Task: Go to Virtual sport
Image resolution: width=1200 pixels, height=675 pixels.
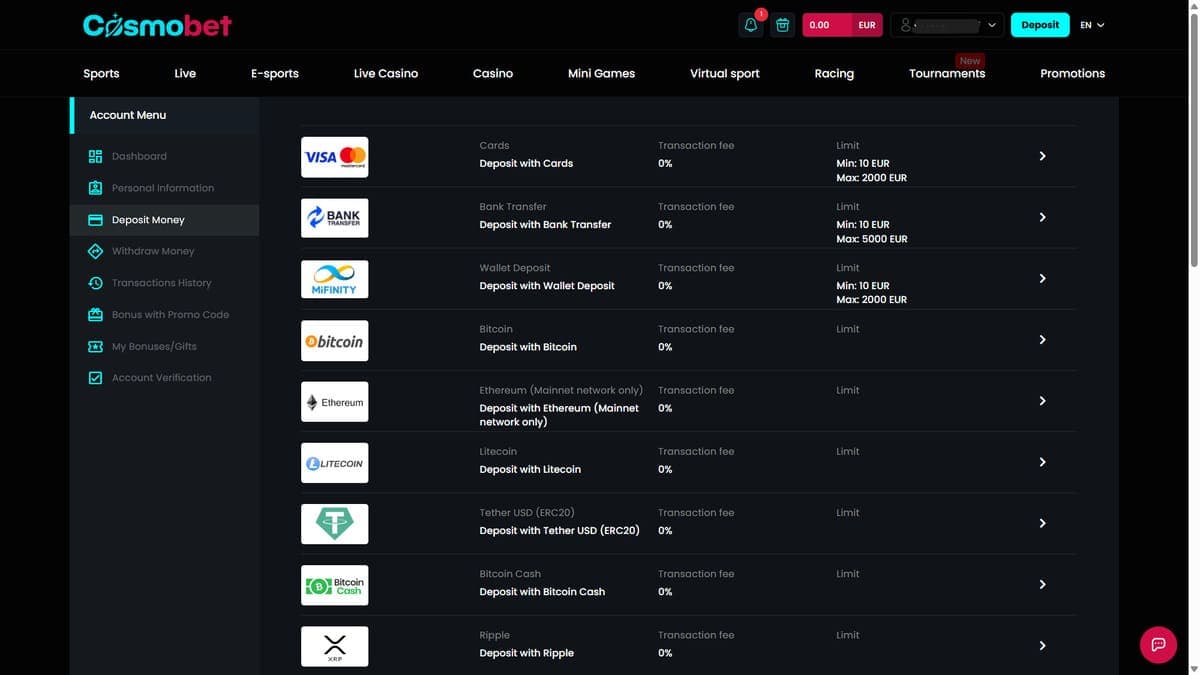Action: point(725,73)
